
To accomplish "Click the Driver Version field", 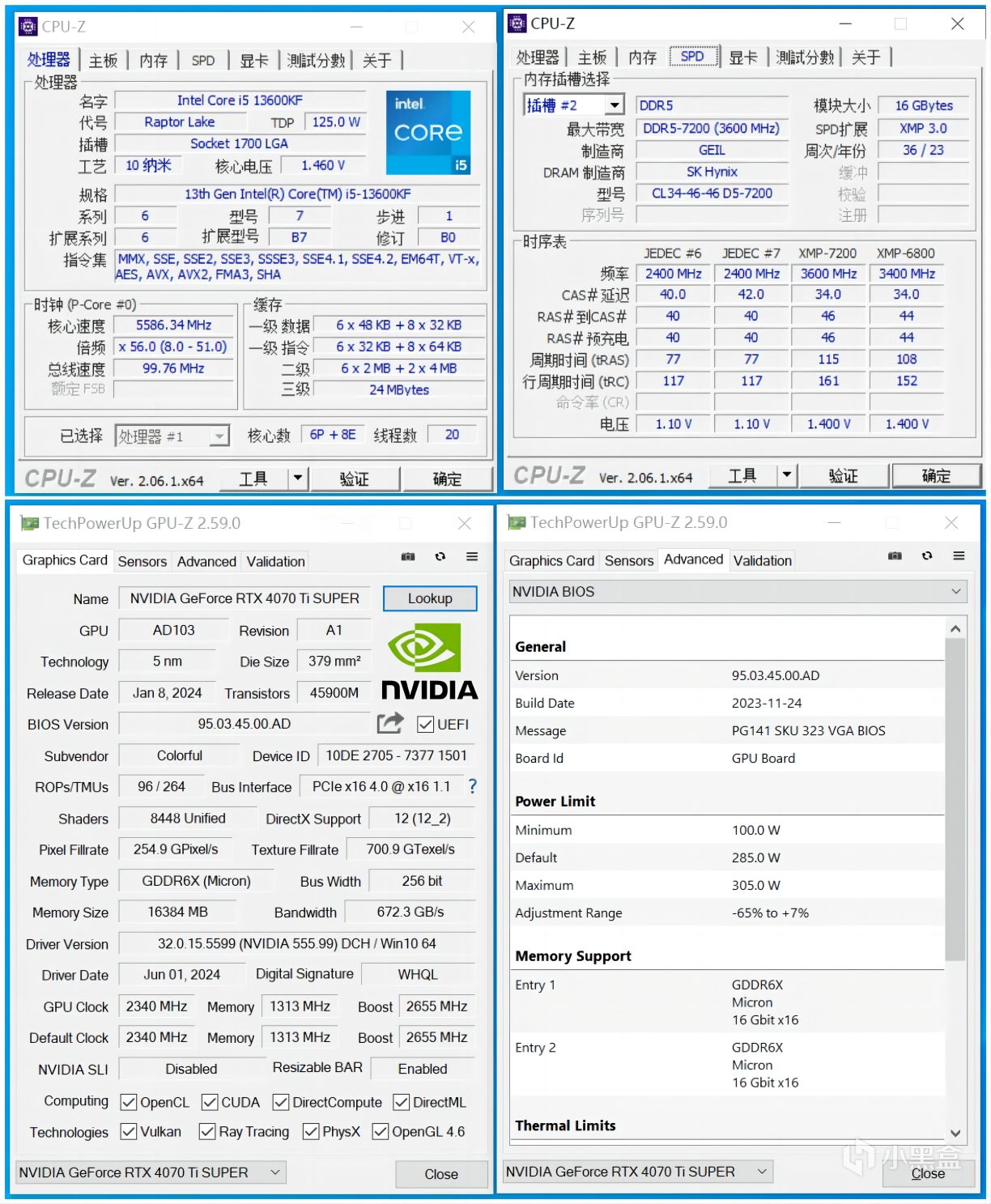I will (297, 943).
